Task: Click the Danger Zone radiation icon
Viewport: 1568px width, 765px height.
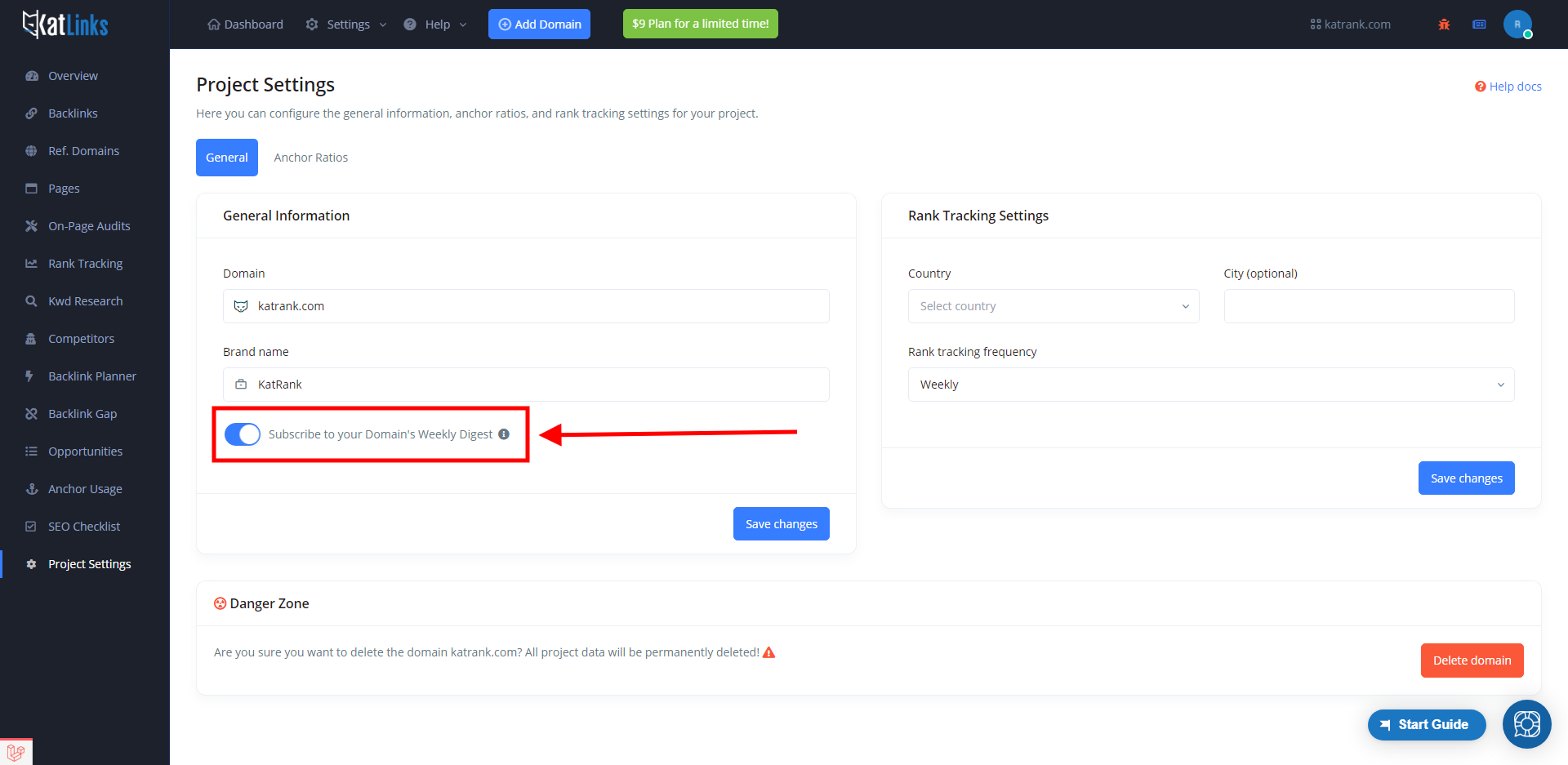Action: coord(220,603)
